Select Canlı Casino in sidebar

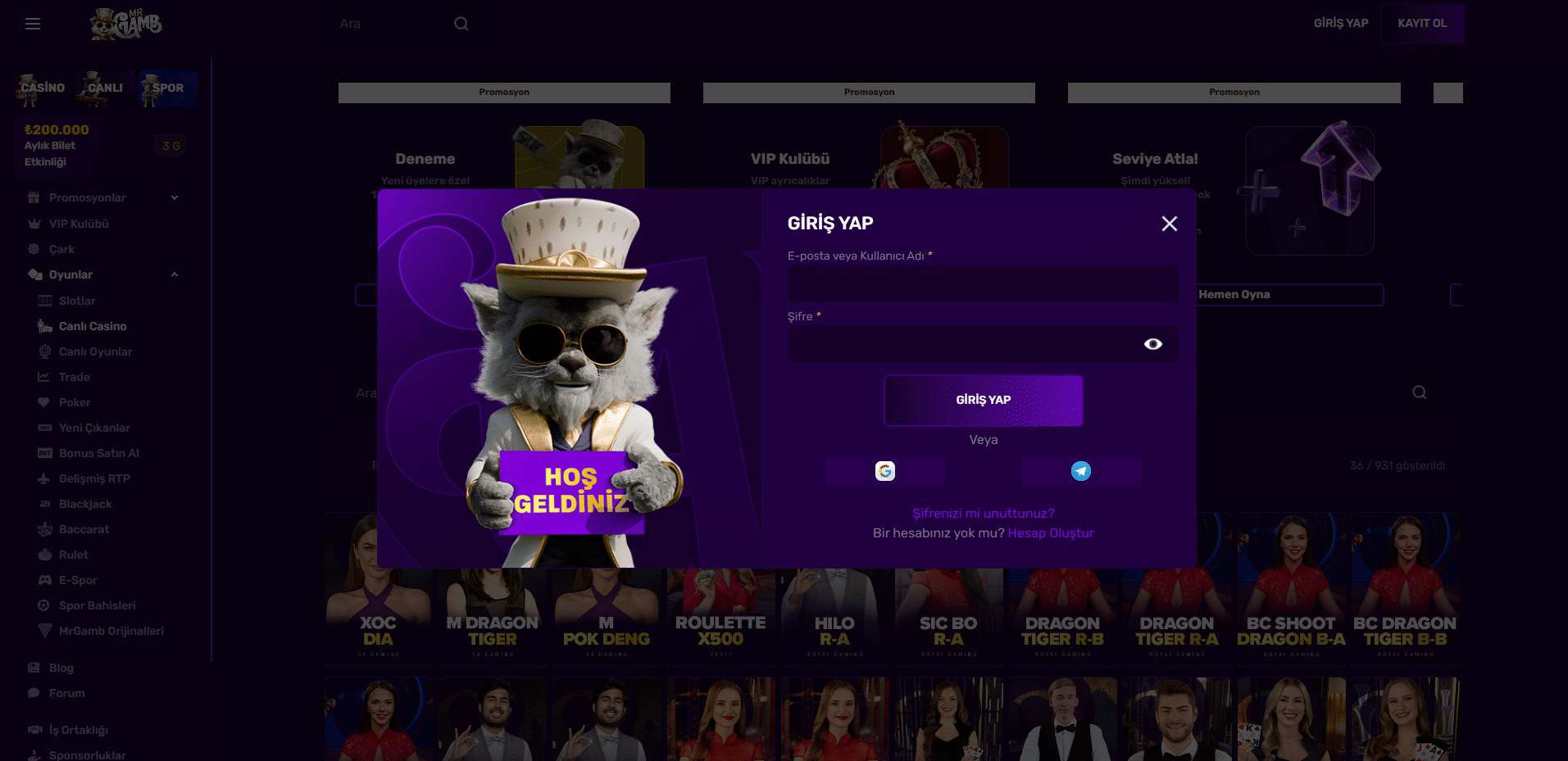coord(93,326)
